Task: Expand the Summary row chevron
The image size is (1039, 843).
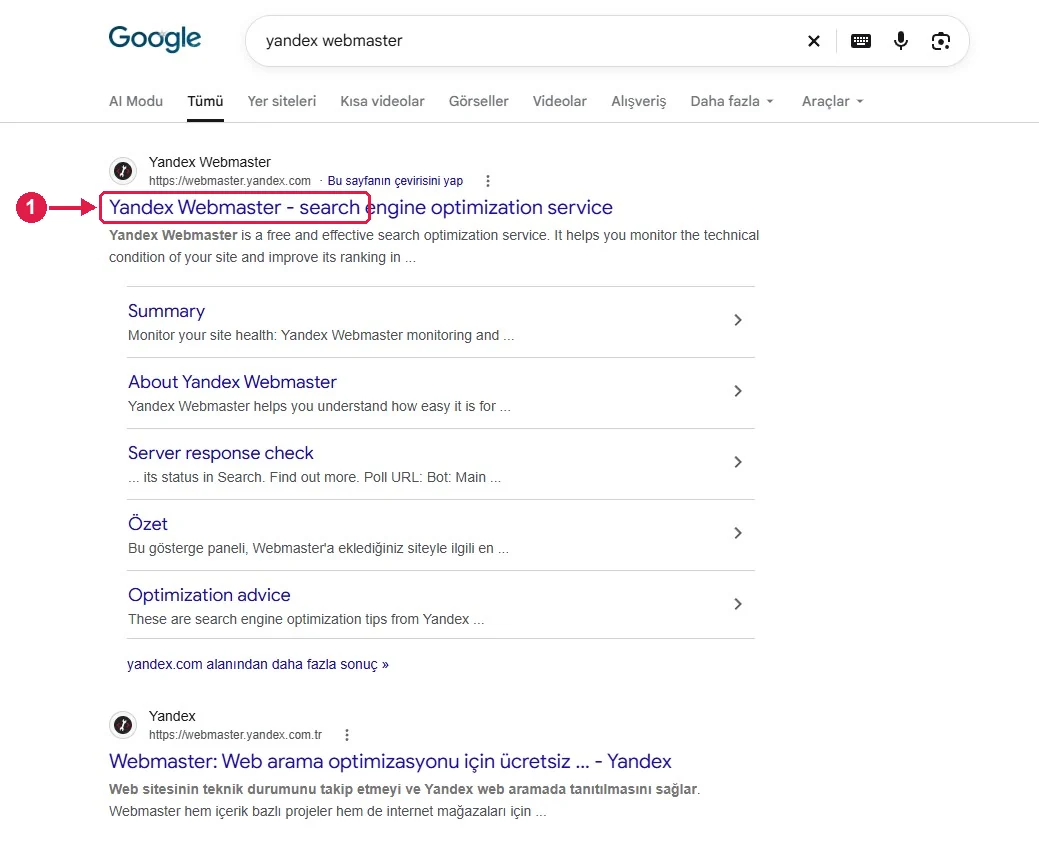Action: point(738,320)
